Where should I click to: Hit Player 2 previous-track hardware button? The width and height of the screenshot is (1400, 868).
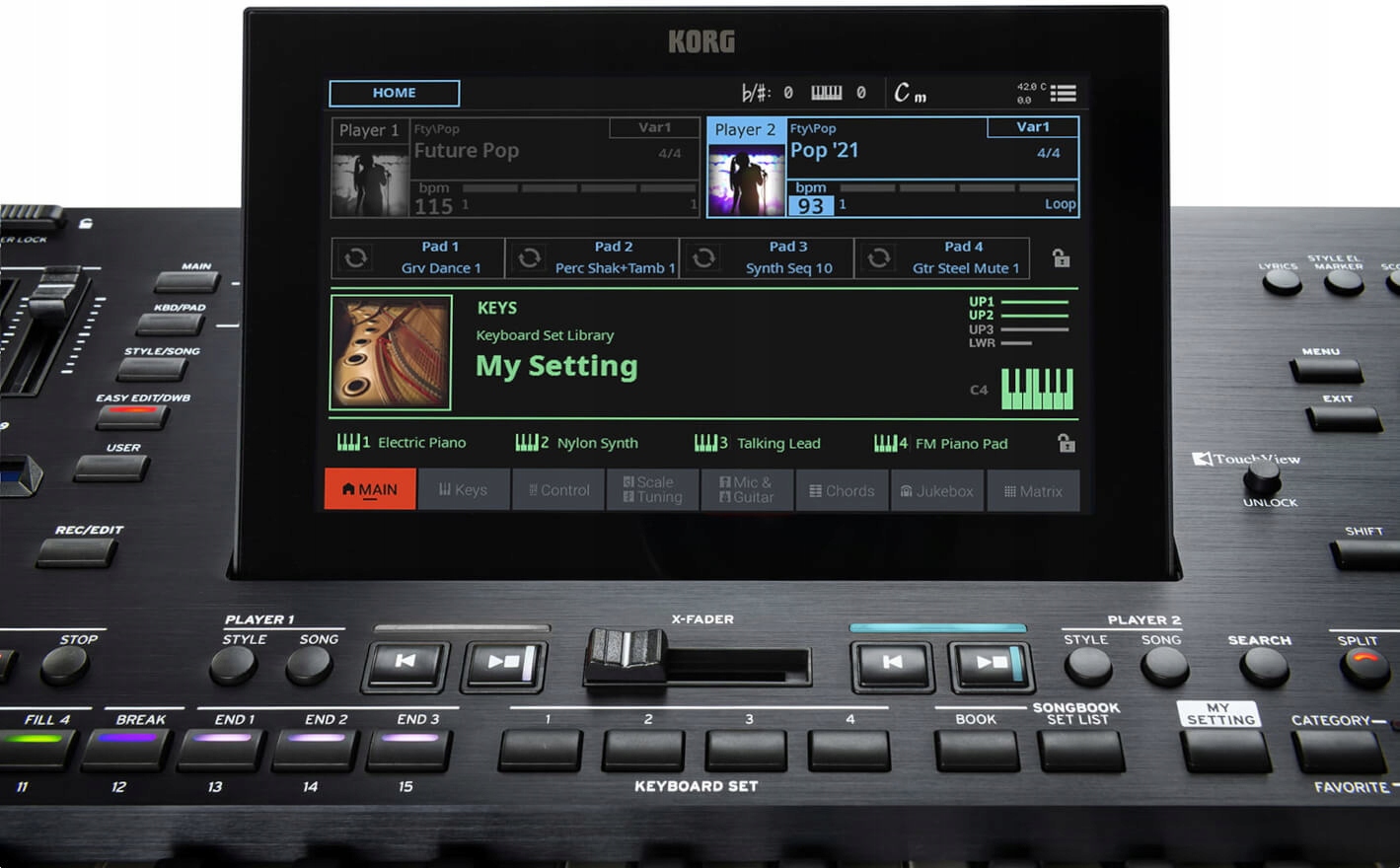[x=892, y=664]
